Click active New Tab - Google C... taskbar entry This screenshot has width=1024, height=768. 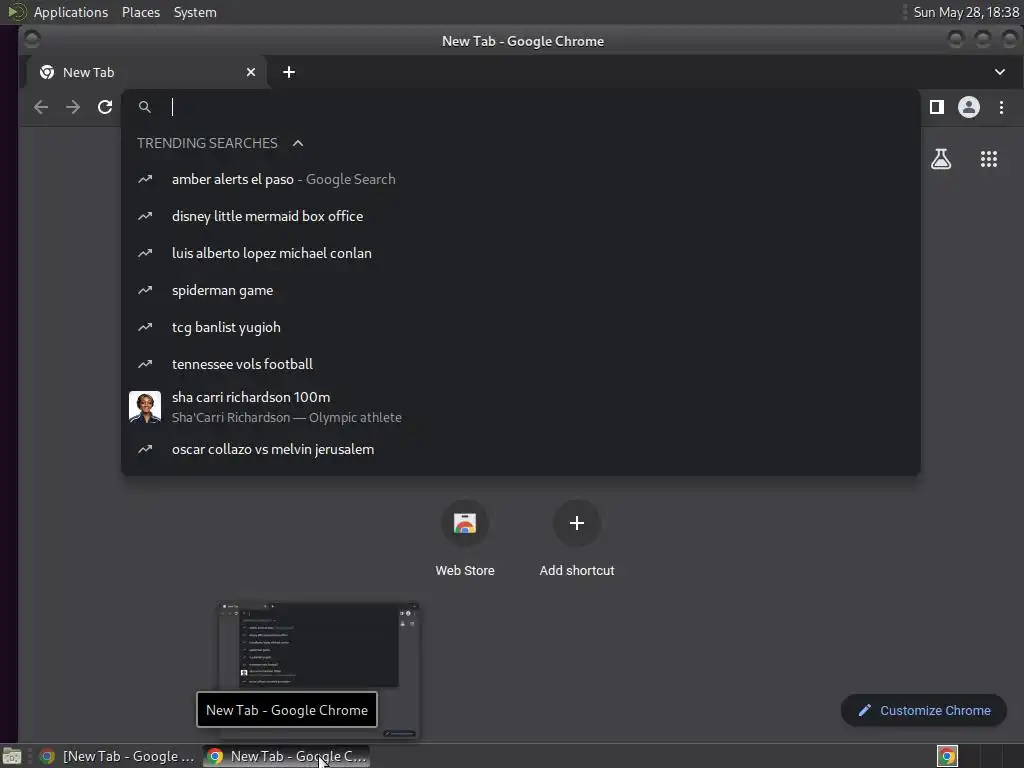click(287, 756)
